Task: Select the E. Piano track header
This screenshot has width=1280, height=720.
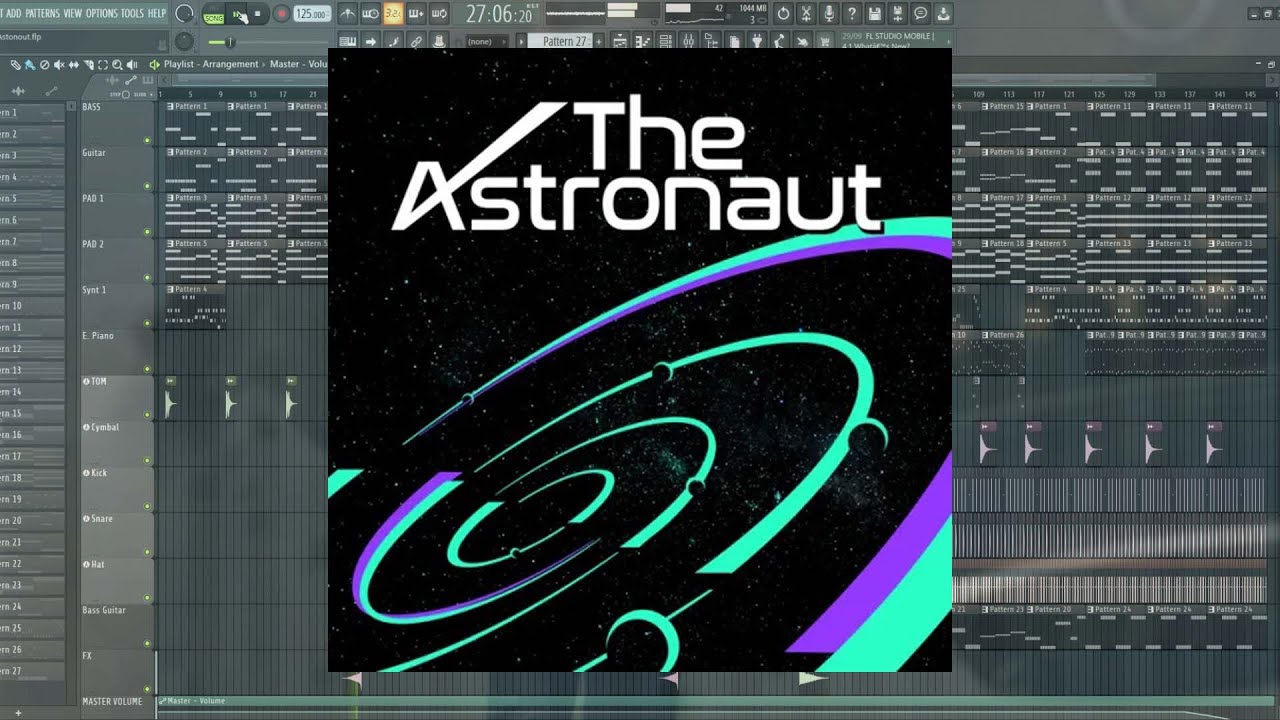Action: pyautogui.click(x=117, y=351)
